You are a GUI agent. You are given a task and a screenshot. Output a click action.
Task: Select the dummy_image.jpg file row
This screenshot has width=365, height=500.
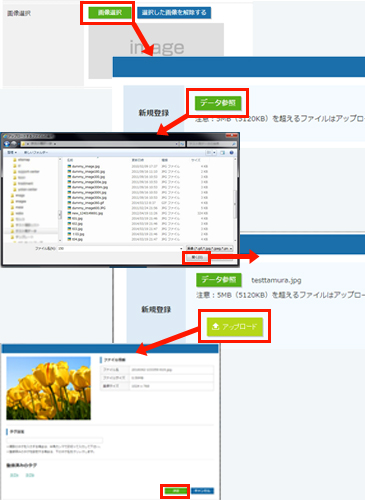(138, 166)
